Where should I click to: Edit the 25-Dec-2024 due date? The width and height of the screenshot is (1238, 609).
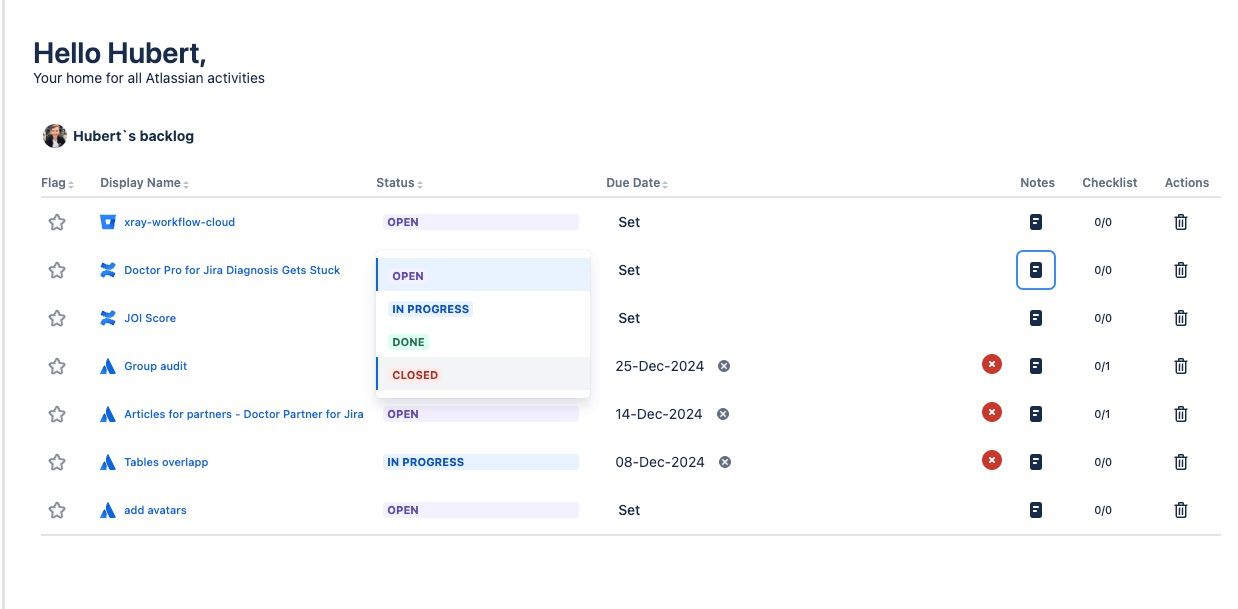(x=660, y=366)
